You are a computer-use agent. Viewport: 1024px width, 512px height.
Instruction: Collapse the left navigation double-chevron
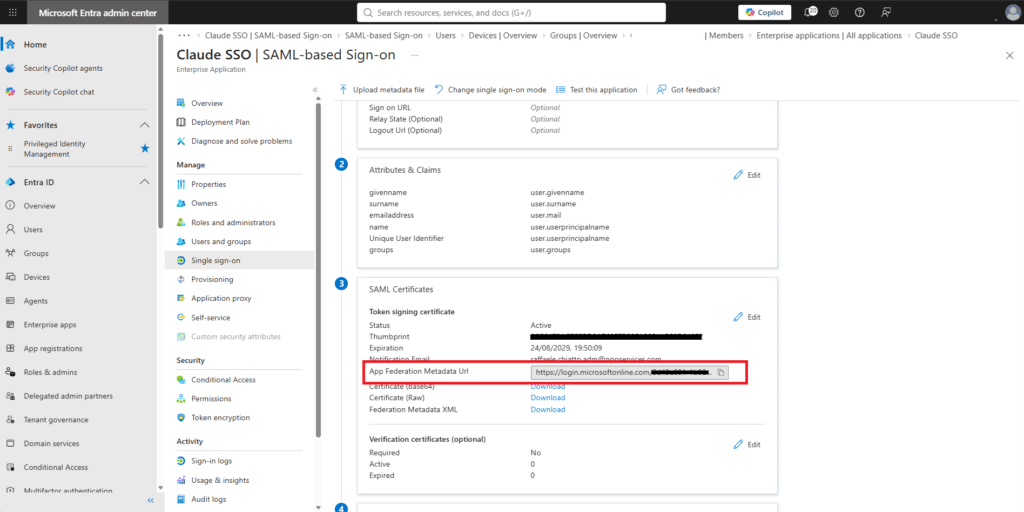tap(150, 500)
